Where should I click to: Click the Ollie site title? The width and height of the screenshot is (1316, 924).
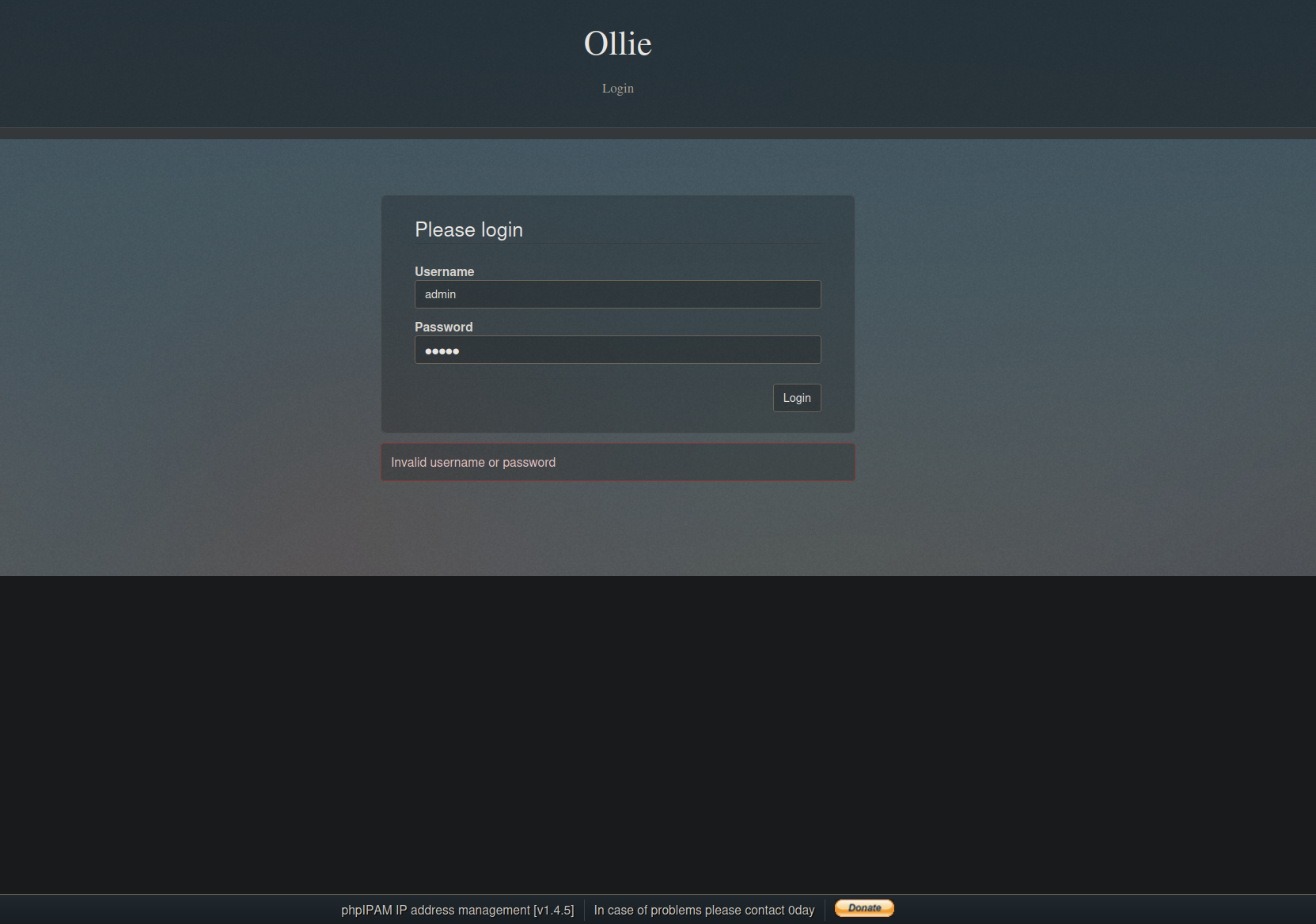[617, 44]
